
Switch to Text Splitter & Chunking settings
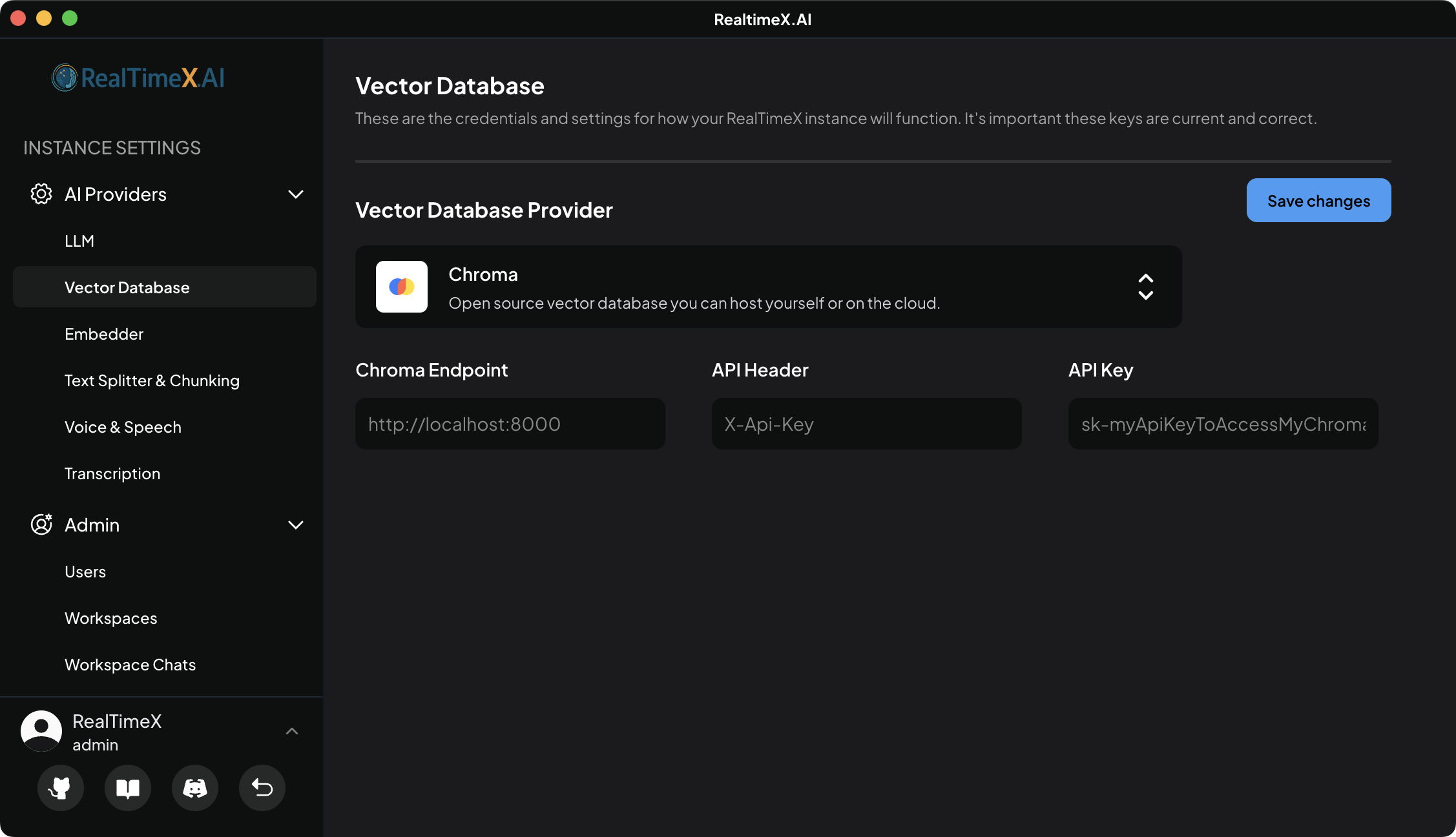[152, 380]
